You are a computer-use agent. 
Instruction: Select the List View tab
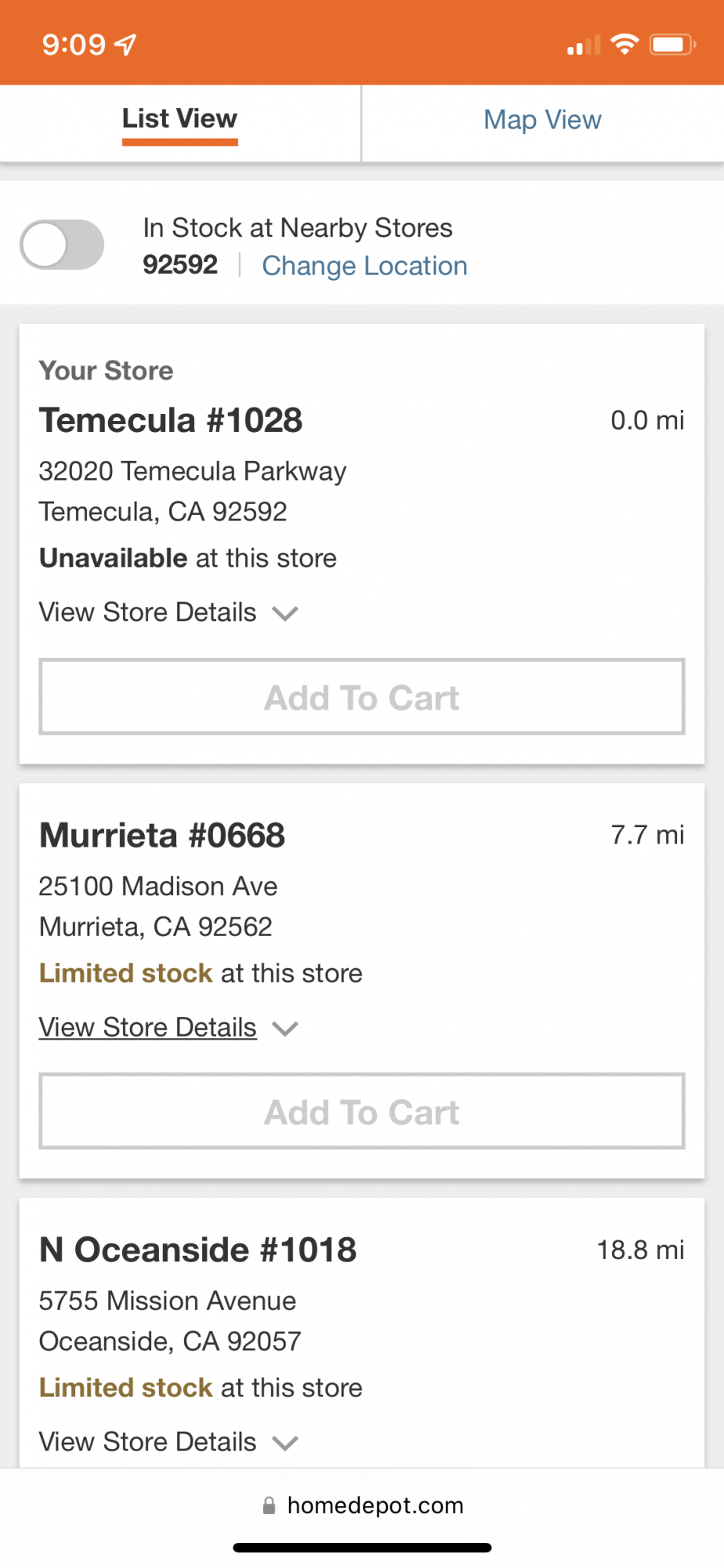coord(179,120)
